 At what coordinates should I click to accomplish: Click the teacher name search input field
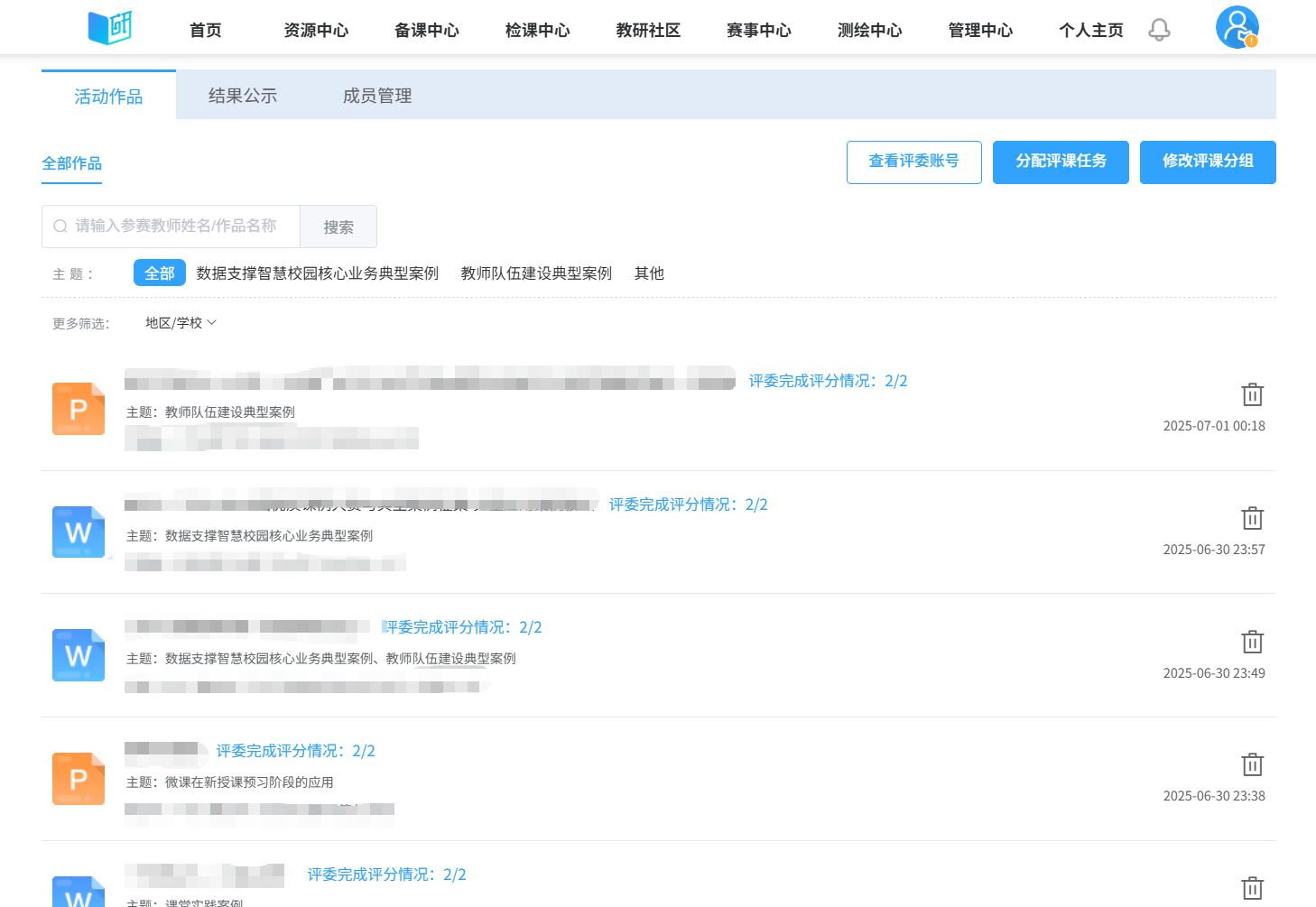176,227
